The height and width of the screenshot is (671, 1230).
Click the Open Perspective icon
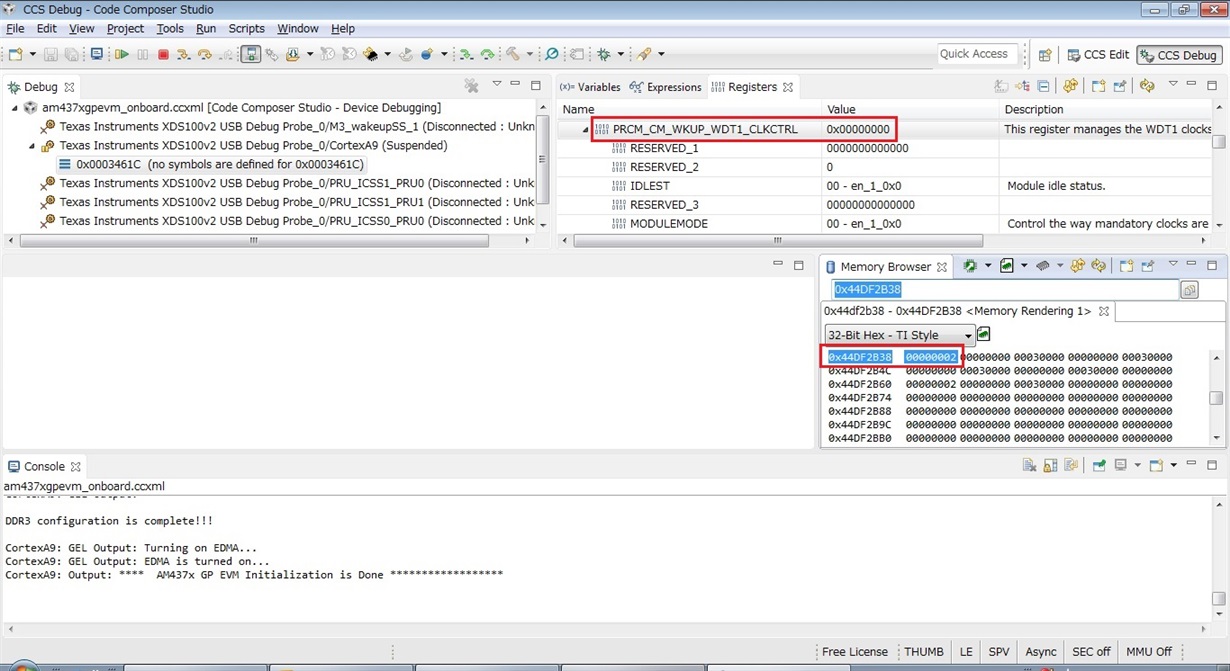click(x=1045, y=55)
